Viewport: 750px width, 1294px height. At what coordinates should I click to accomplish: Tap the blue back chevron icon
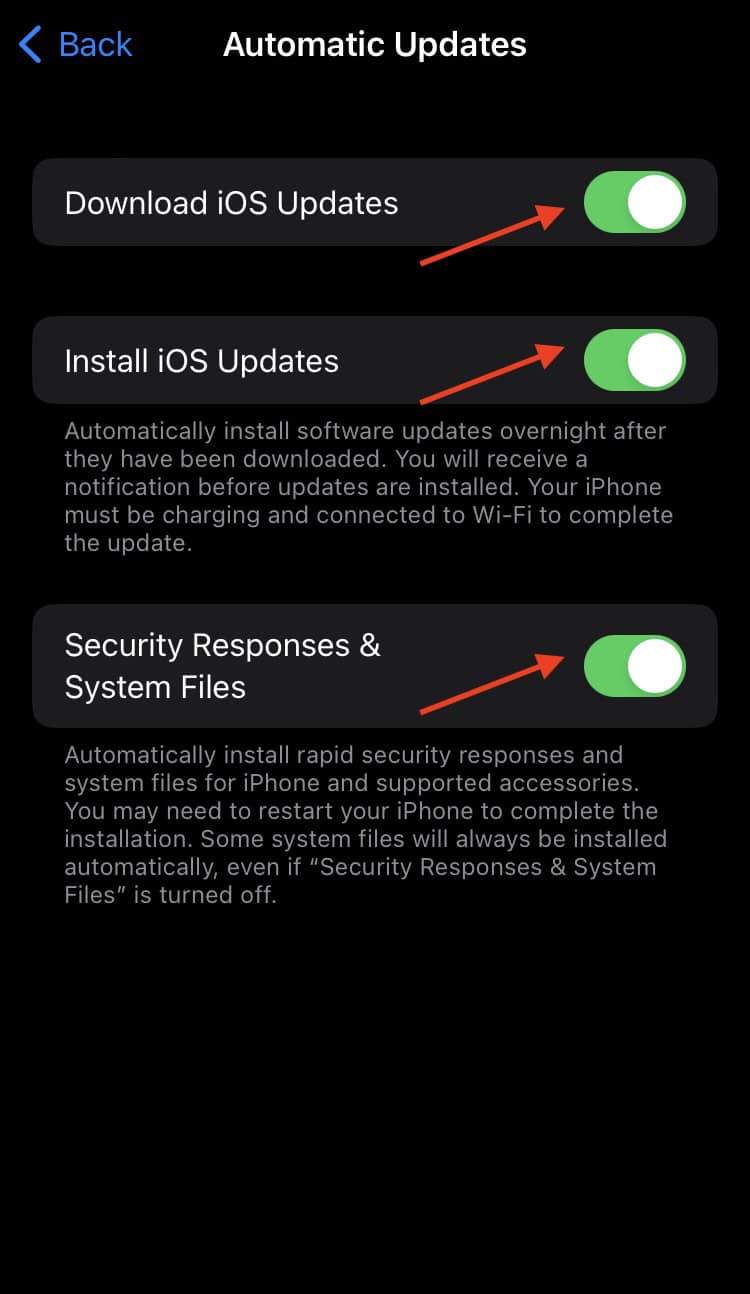30,45
